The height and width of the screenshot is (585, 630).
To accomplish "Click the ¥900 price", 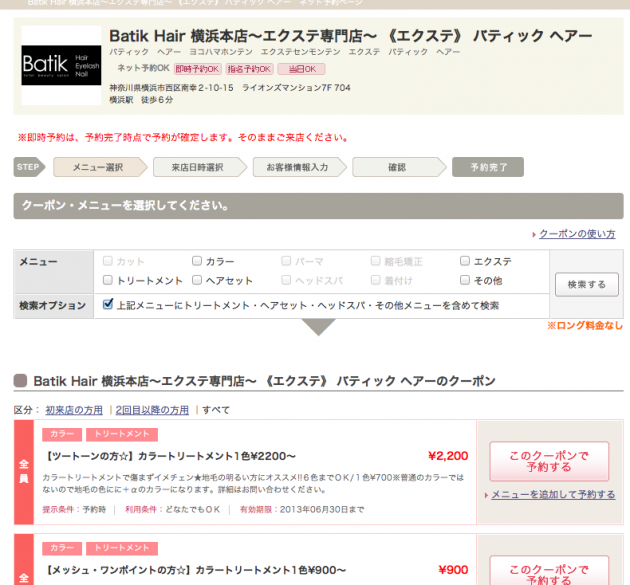I will (x=453, y=570).
